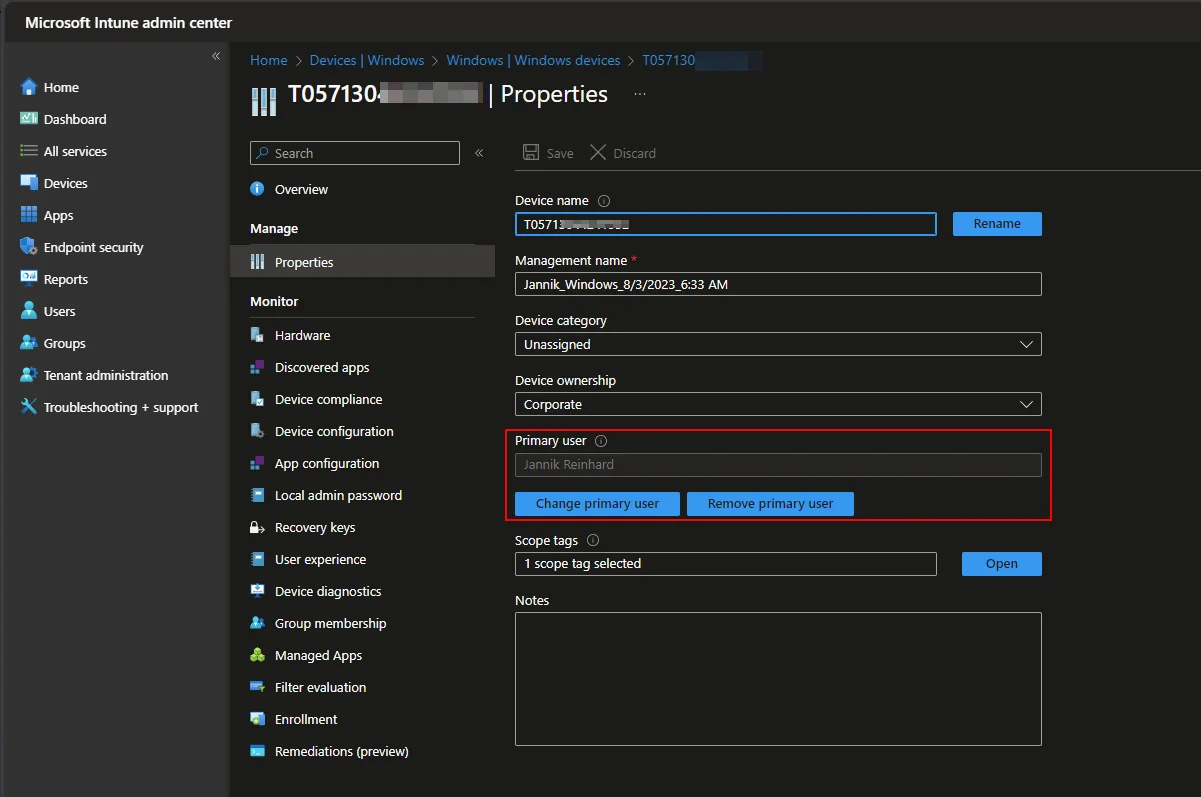Click Save in the toolbar
The height and width of the screenshot is (797, 1201).
548,153
